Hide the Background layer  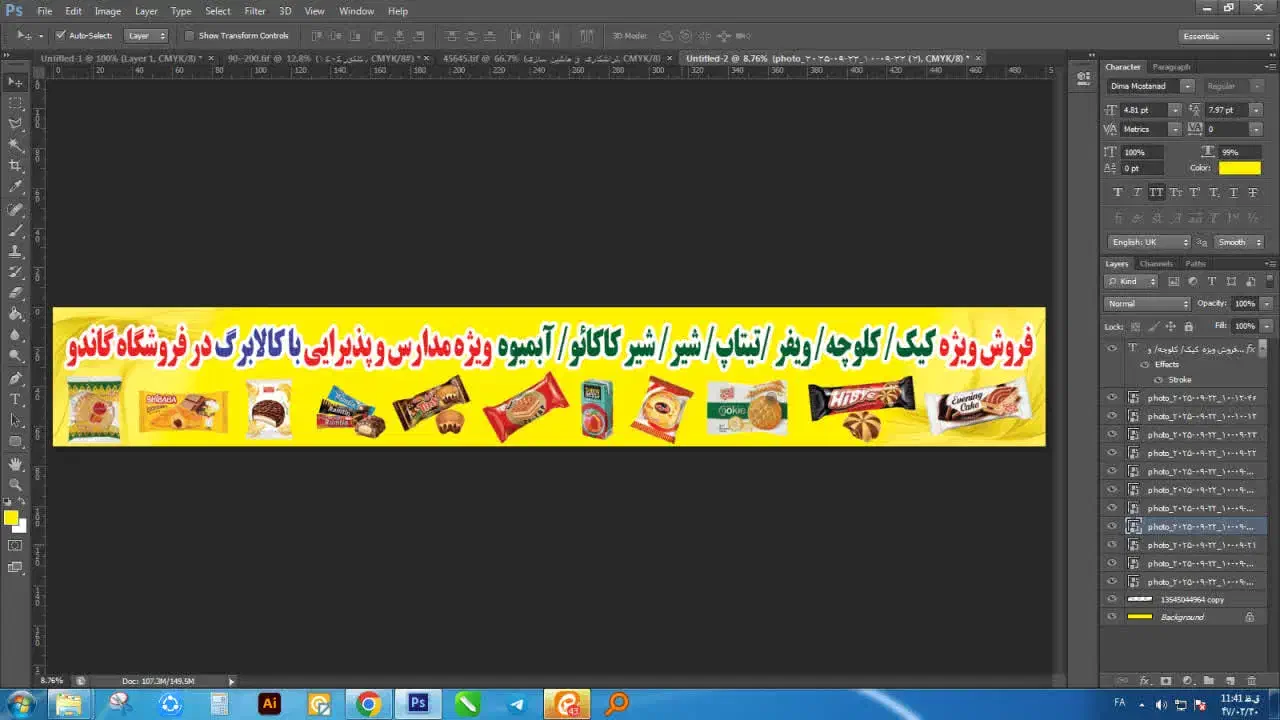[x=1111, y=617]
